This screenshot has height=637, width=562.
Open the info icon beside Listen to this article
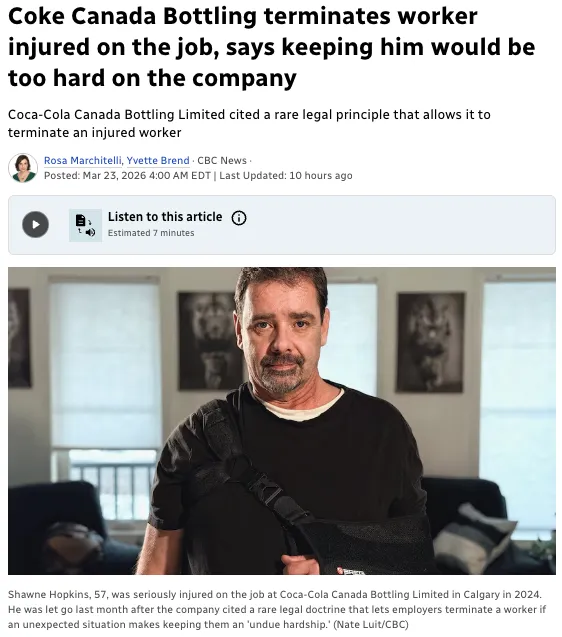click(x=239, y=218)
